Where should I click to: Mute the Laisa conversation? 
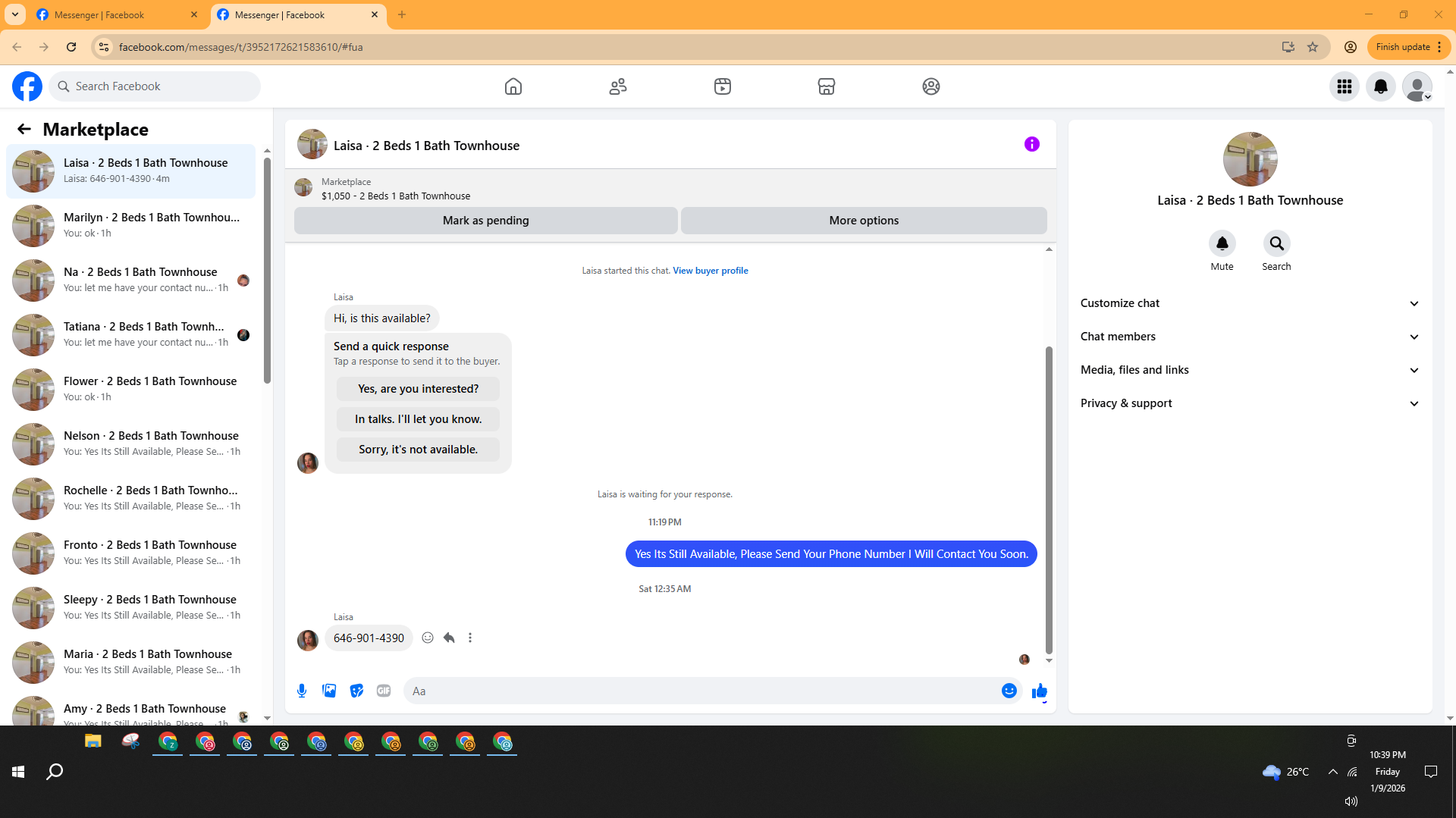point(1222,243)
